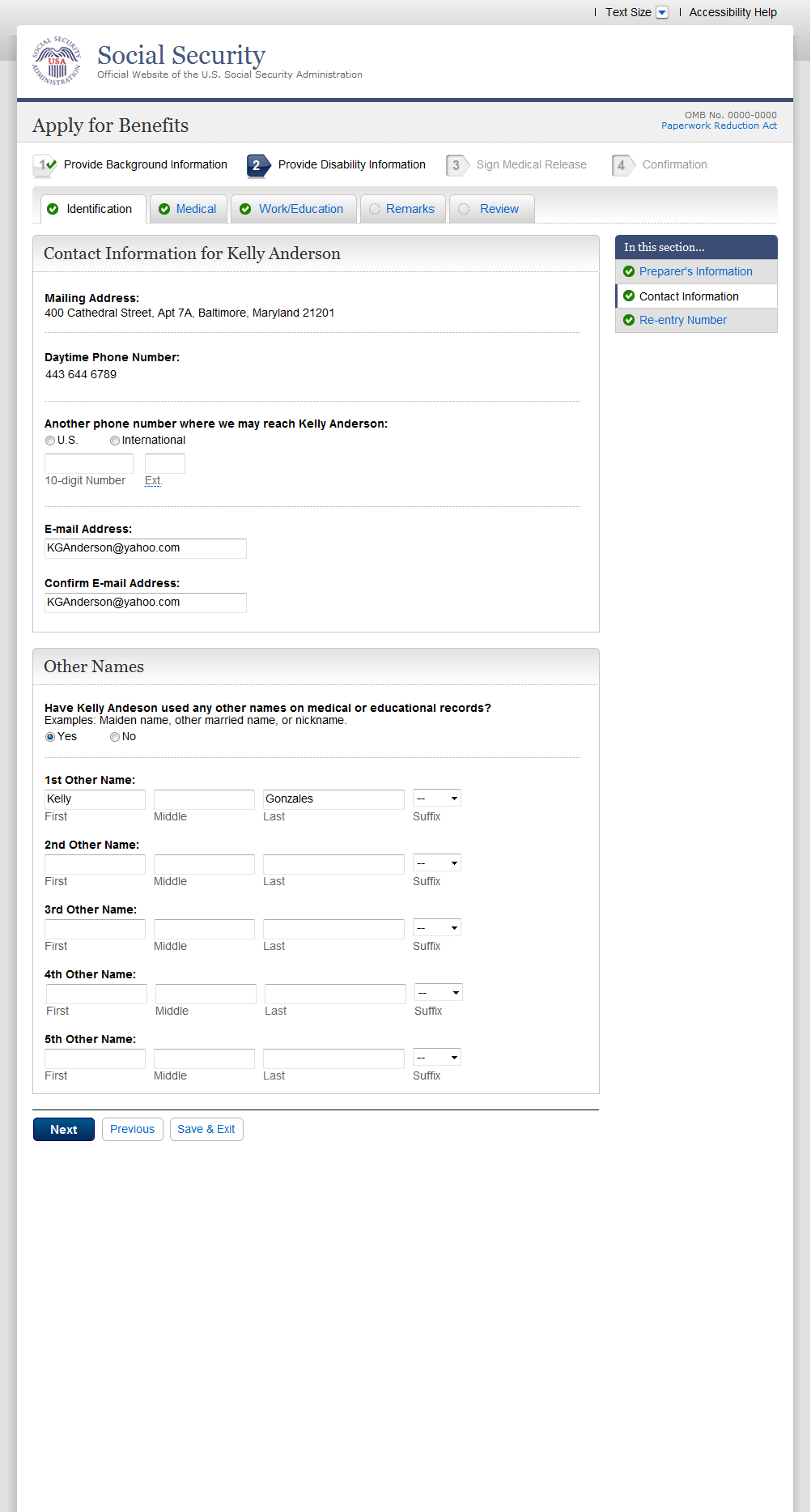Click green checkmark beside Re-entry Number
The image size is (811, 1512).
(629, 320)
